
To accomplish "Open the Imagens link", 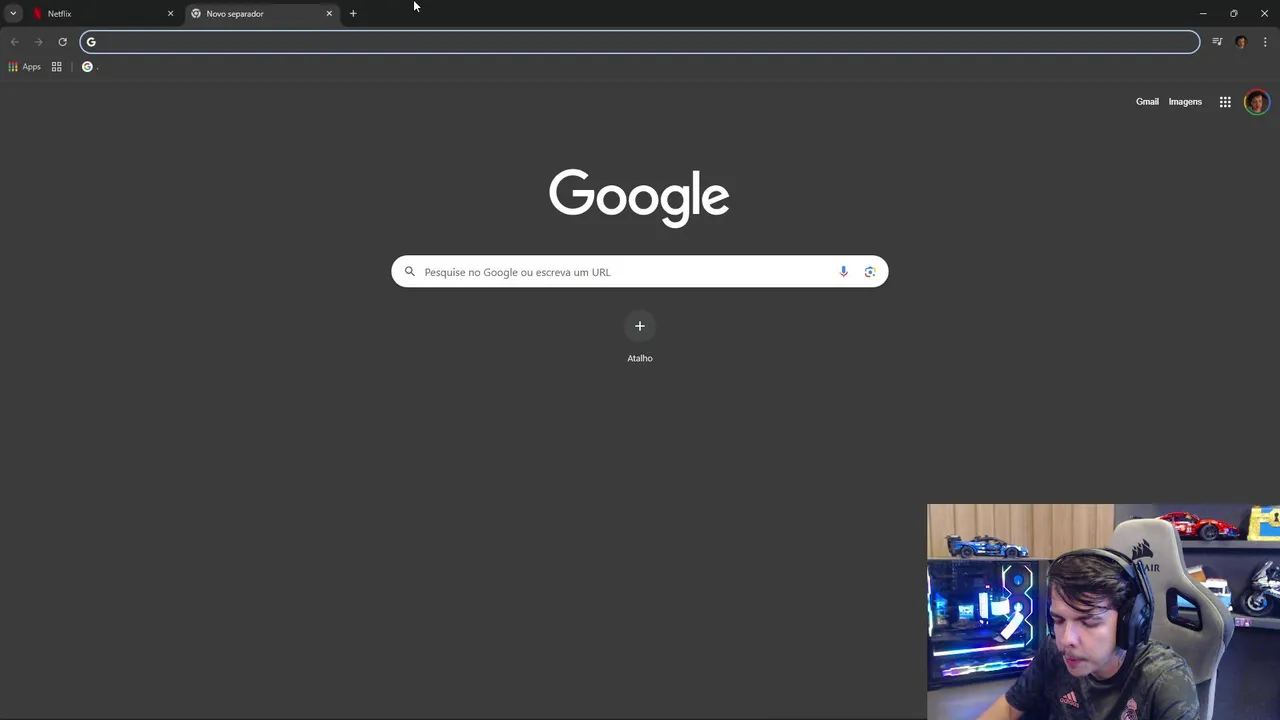I will [x=1185, y=102].
